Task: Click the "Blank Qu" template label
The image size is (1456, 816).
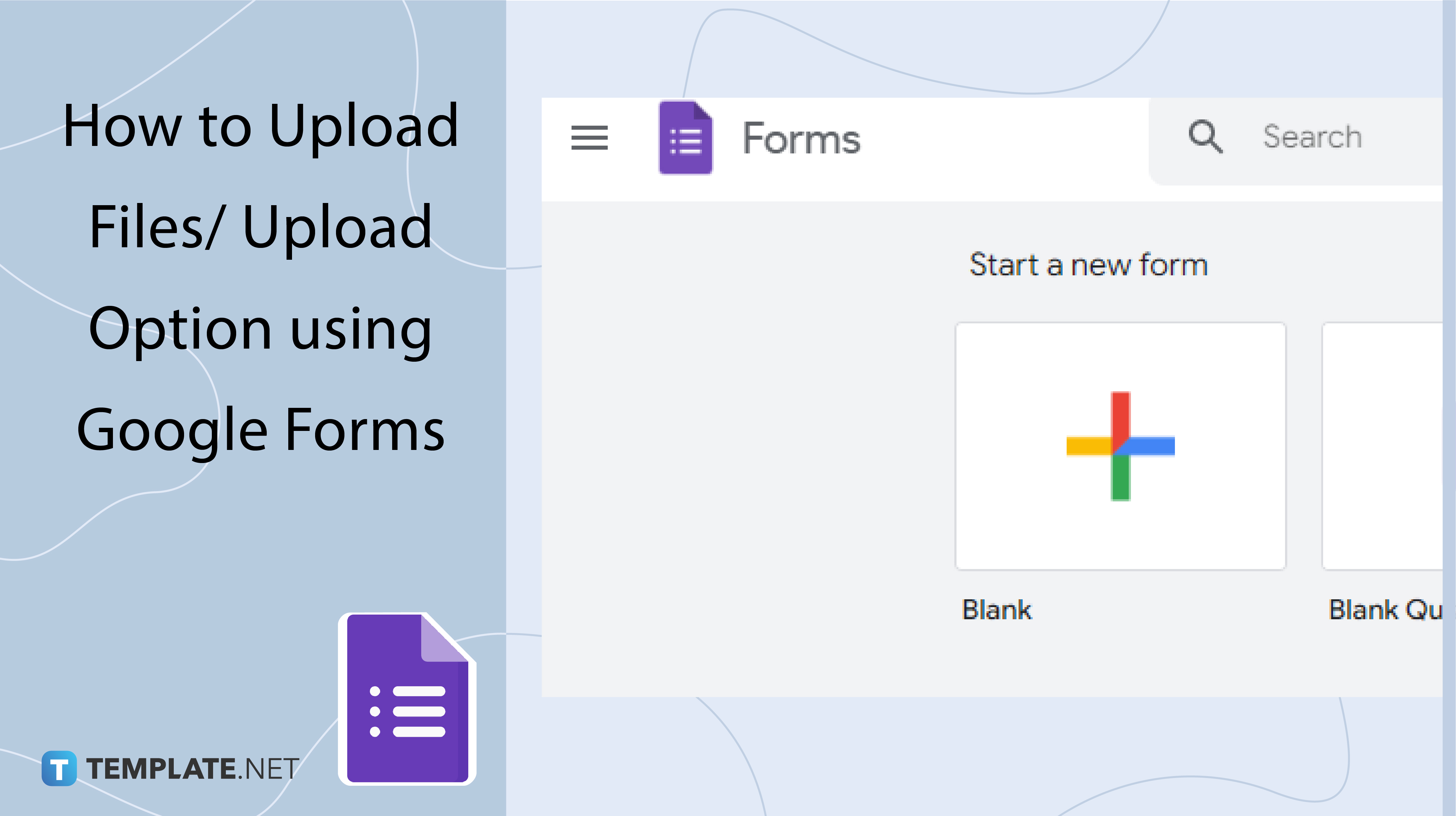Action: [x=1385, y=610]
